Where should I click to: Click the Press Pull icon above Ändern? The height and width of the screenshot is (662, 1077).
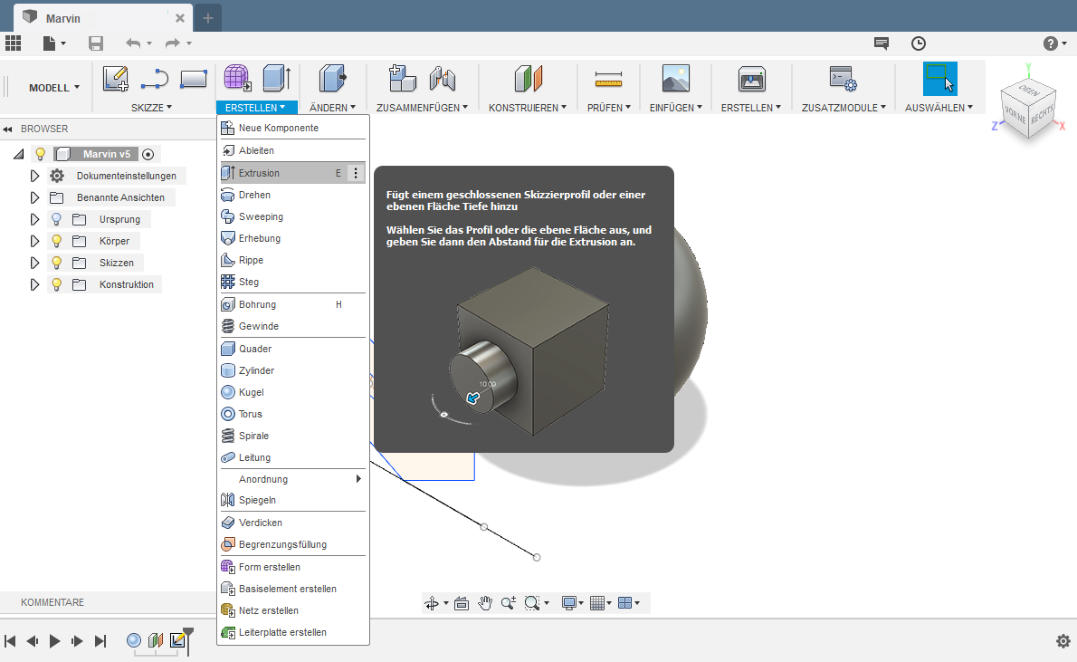(x=332, y=78)
